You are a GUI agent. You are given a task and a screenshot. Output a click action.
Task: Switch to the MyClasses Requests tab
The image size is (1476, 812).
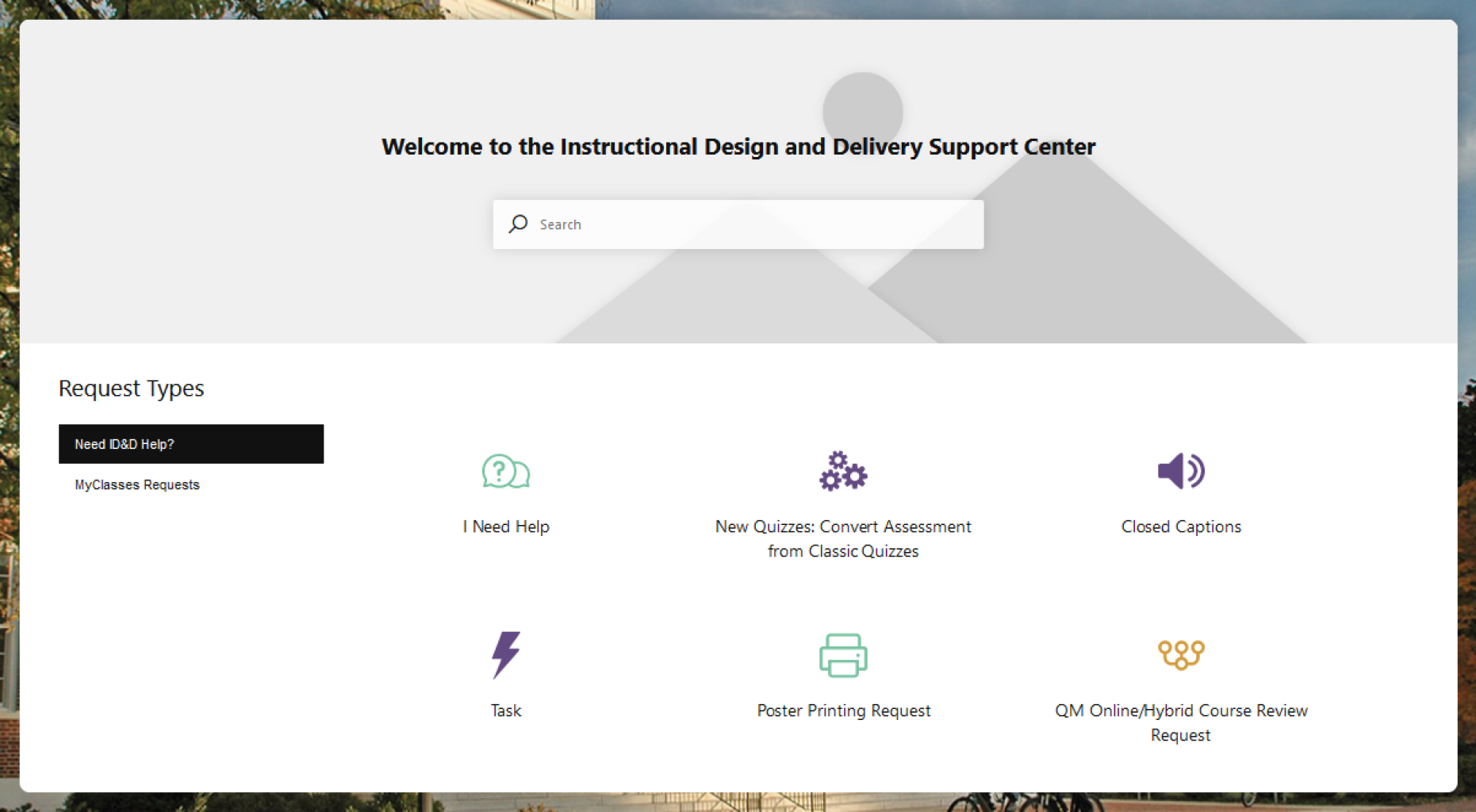pos(136,485)
